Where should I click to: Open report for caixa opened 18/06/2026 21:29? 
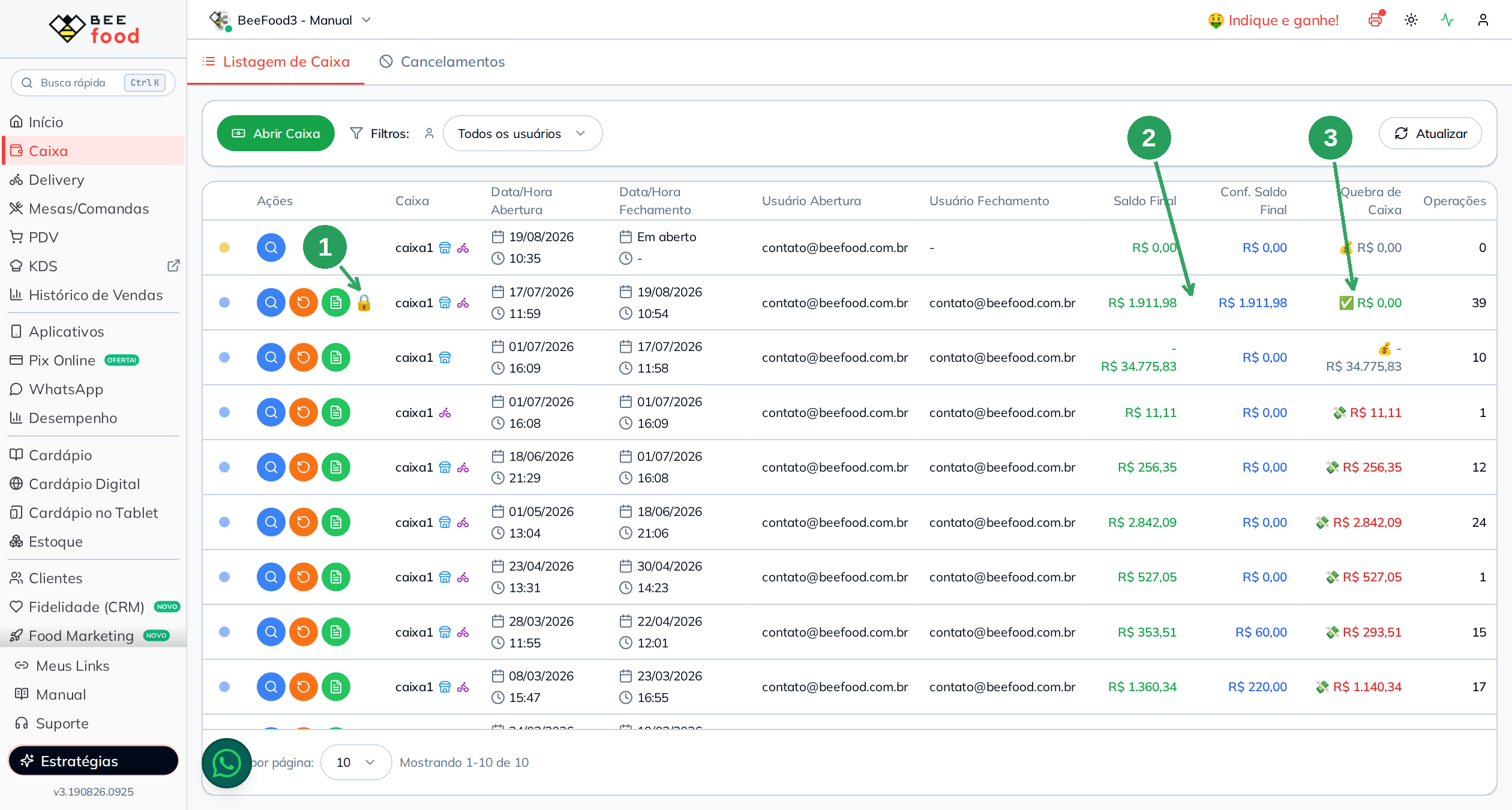point(336,467)
